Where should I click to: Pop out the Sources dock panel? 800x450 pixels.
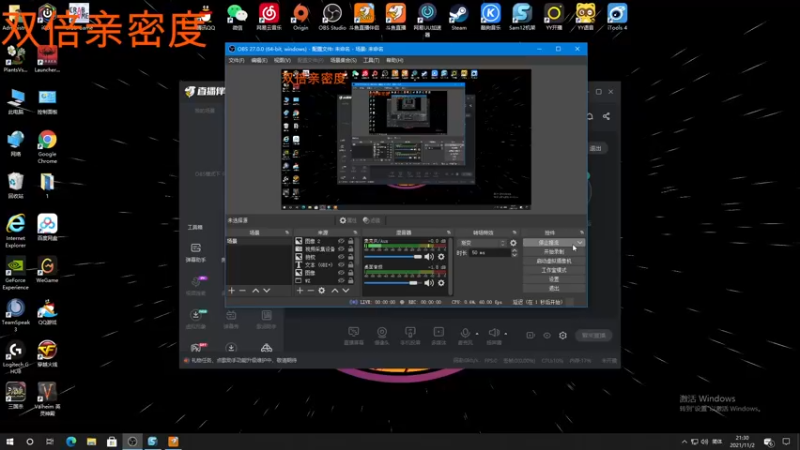click(x=356, y=233)
